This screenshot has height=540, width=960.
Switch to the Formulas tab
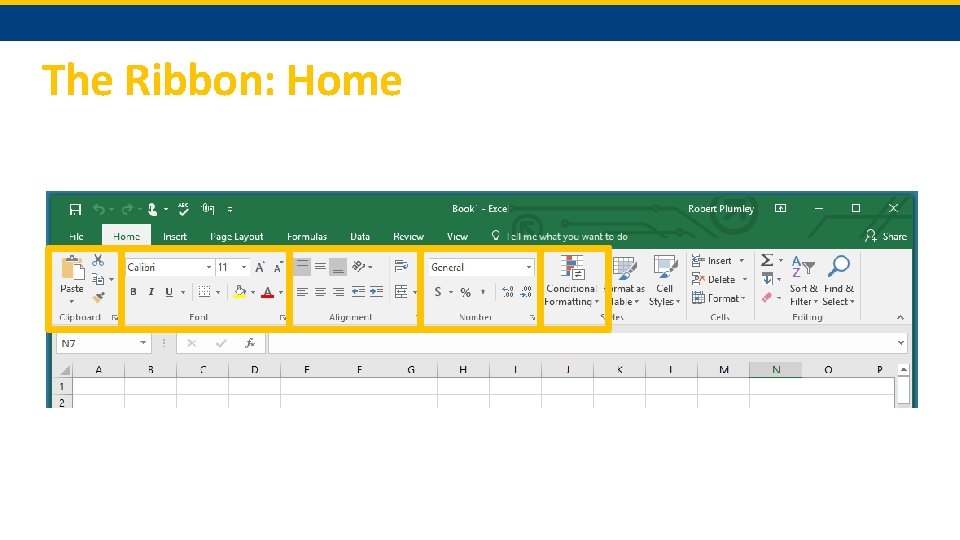[307, 236]
